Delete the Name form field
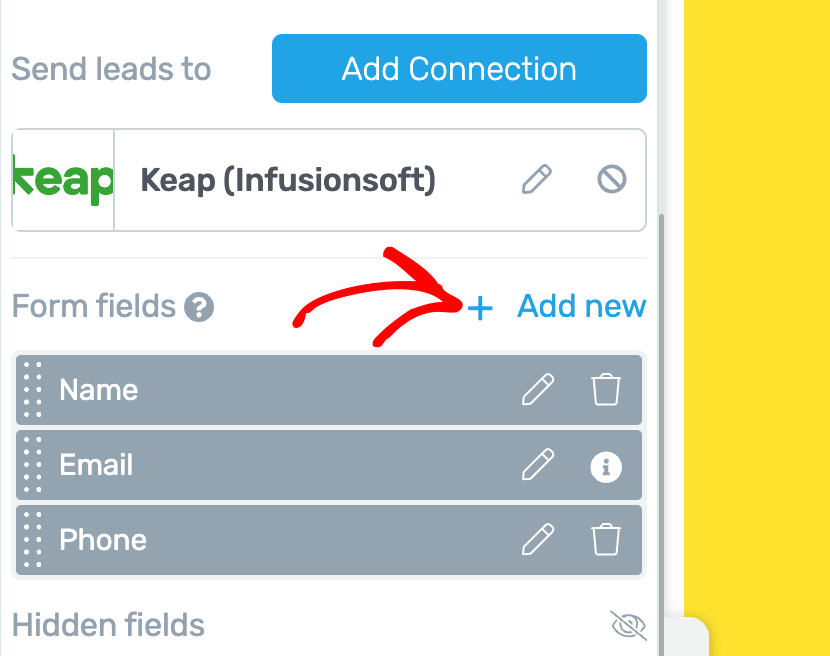 605,390
